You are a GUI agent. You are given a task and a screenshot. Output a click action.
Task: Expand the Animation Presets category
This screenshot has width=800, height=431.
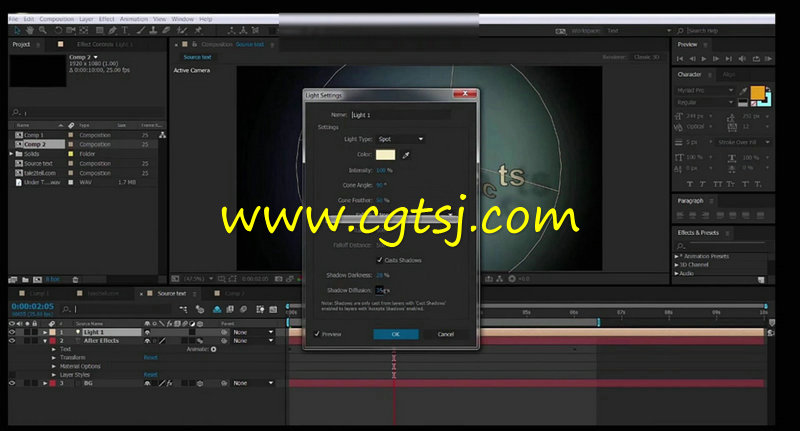click(x=677, y=257)
